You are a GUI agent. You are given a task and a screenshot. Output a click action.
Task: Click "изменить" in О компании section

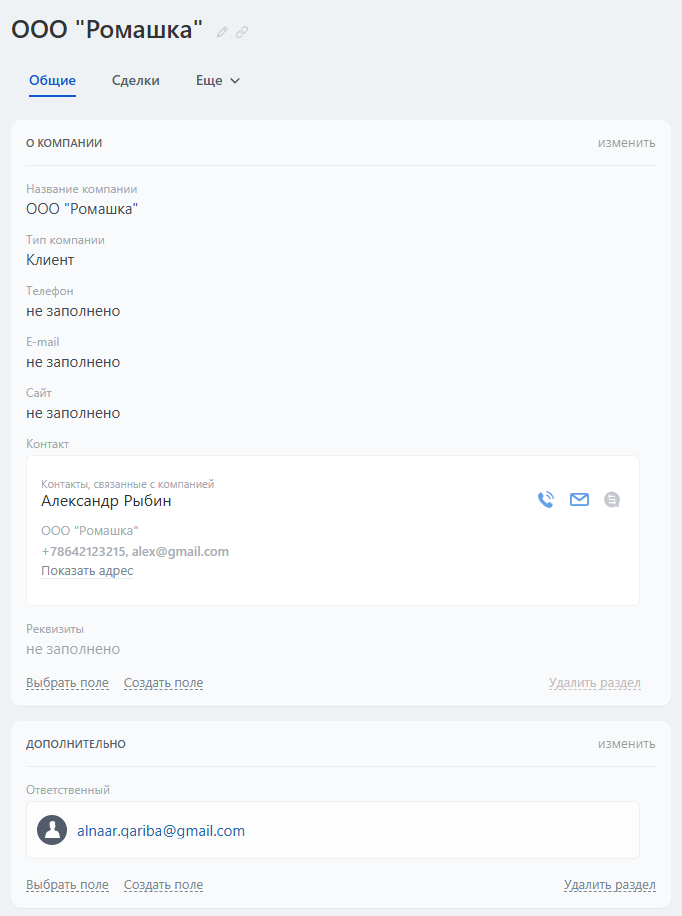pyautogui.click(x=627, y=143)
